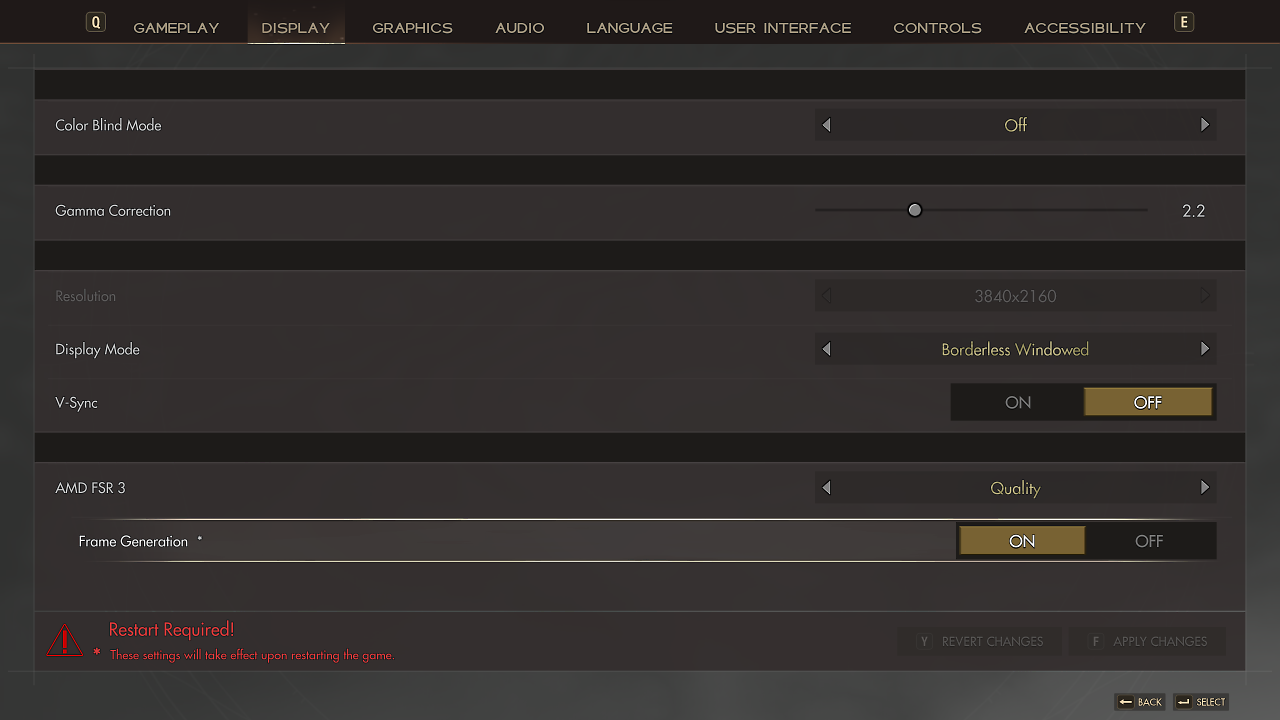Set Frame Generation to ON
Screen dimensions: 1280x720
[x=1022, y=541]
